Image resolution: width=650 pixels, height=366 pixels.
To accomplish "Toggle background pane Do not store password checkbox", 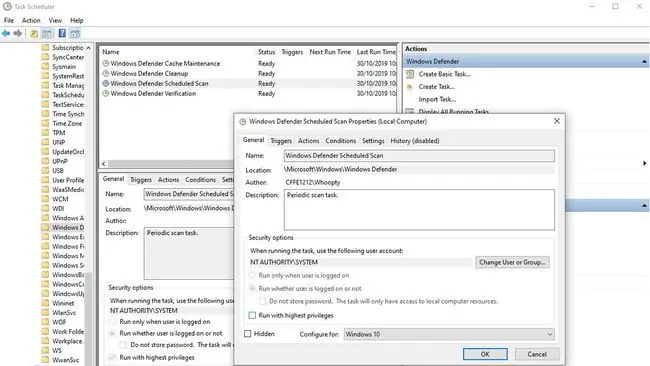I will pyautogui.click(x=123, y=345).
